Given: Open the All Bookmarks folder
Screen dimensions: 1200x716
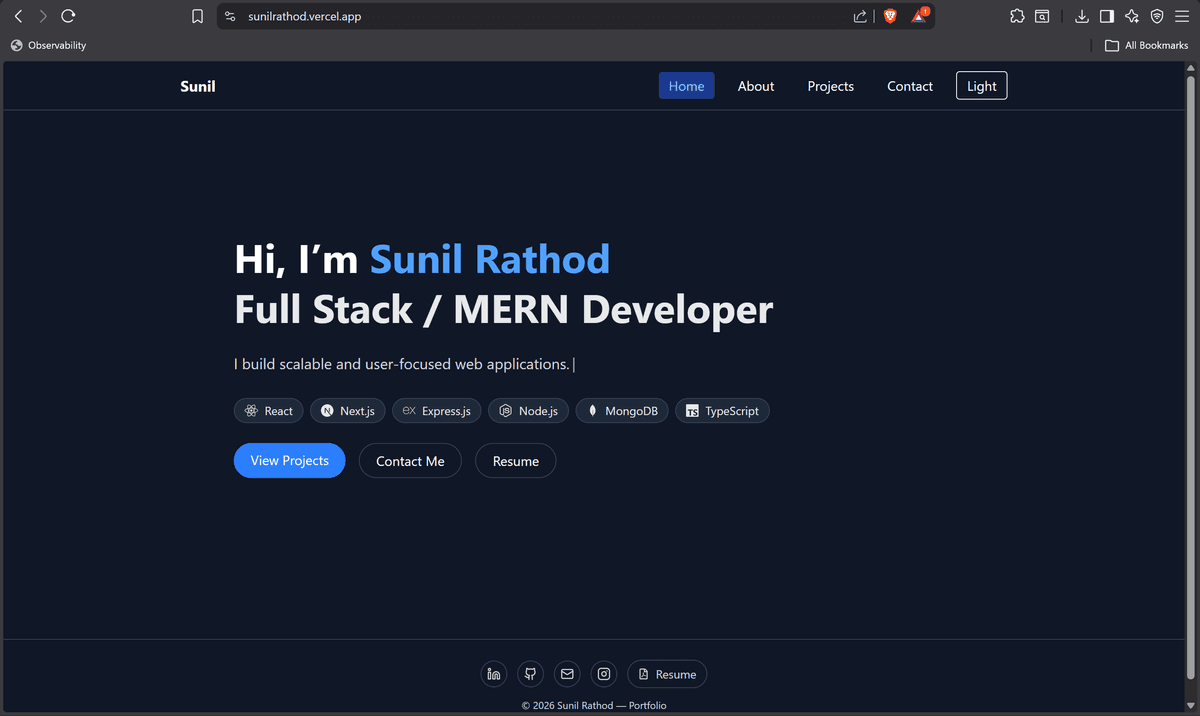Looking at the screenshot, I should (x=1147, y=45).
